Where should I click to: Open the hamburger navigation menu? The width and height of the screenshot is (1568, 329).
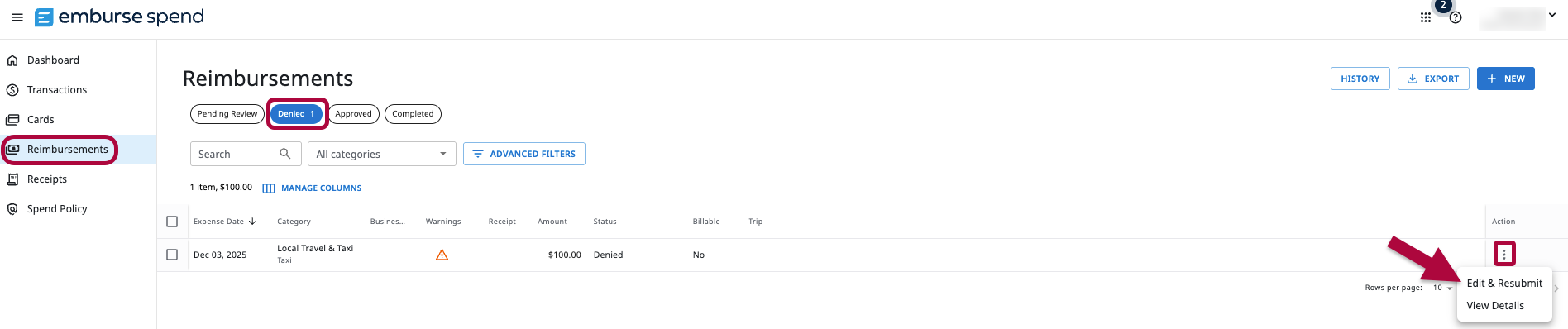(x=17, y=17)
